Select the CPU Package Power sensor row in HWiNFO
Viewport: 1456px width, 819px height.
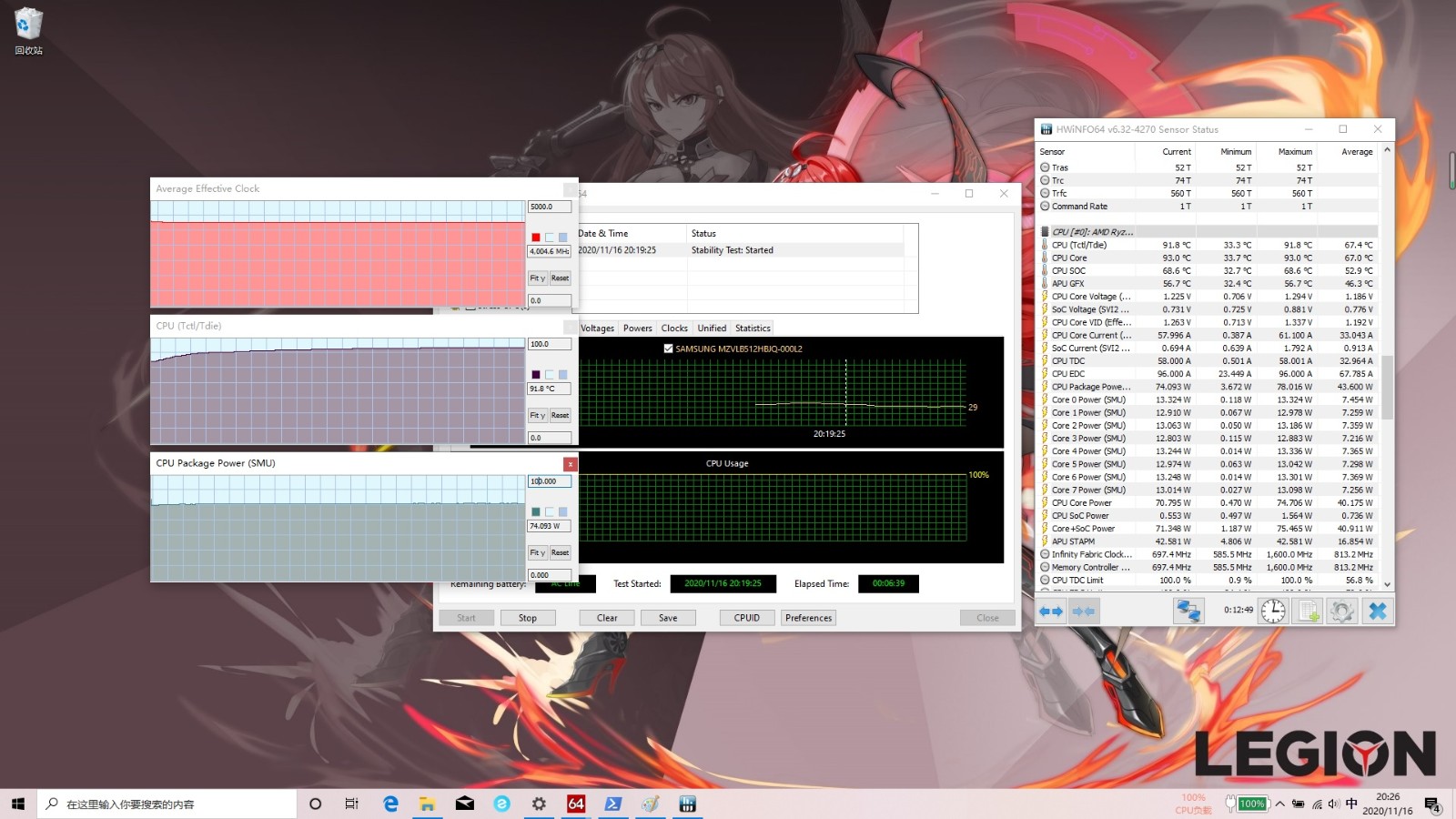[x=1208, y=387]
